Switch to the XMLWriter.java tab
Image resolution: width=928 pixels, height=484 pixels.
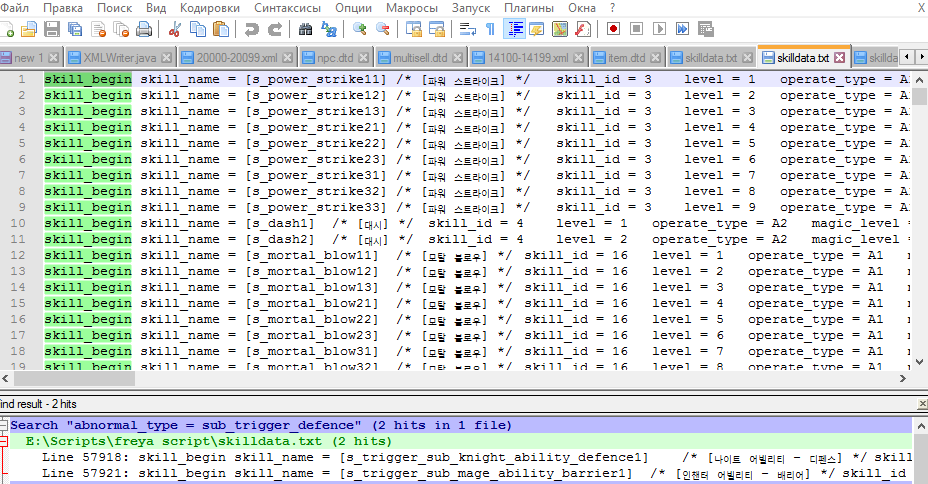tap(119, 58)
